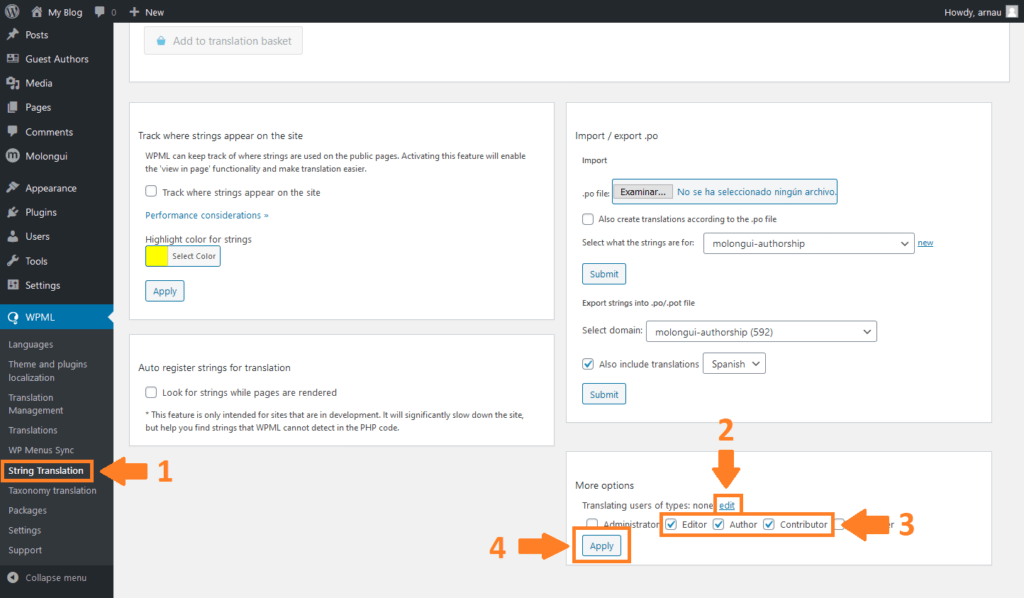The height and width of the screenshot is (598, 1024).
Task: Click Examinar to browse for .po file
Action: (643, 192)
